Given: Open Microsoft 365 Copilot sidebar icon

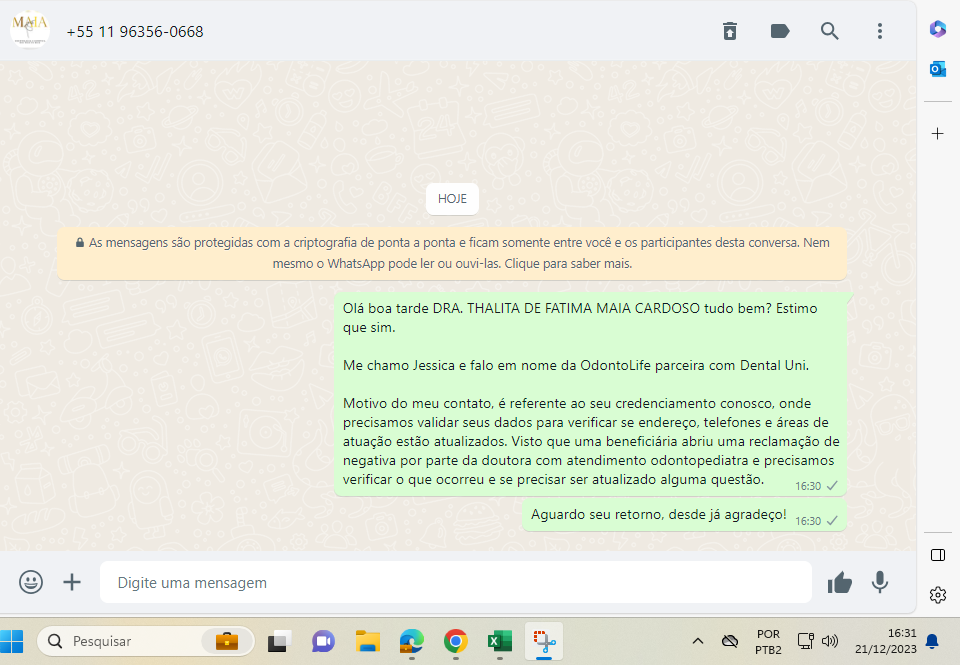Looking at the screenshot, I should coord(937,29).
